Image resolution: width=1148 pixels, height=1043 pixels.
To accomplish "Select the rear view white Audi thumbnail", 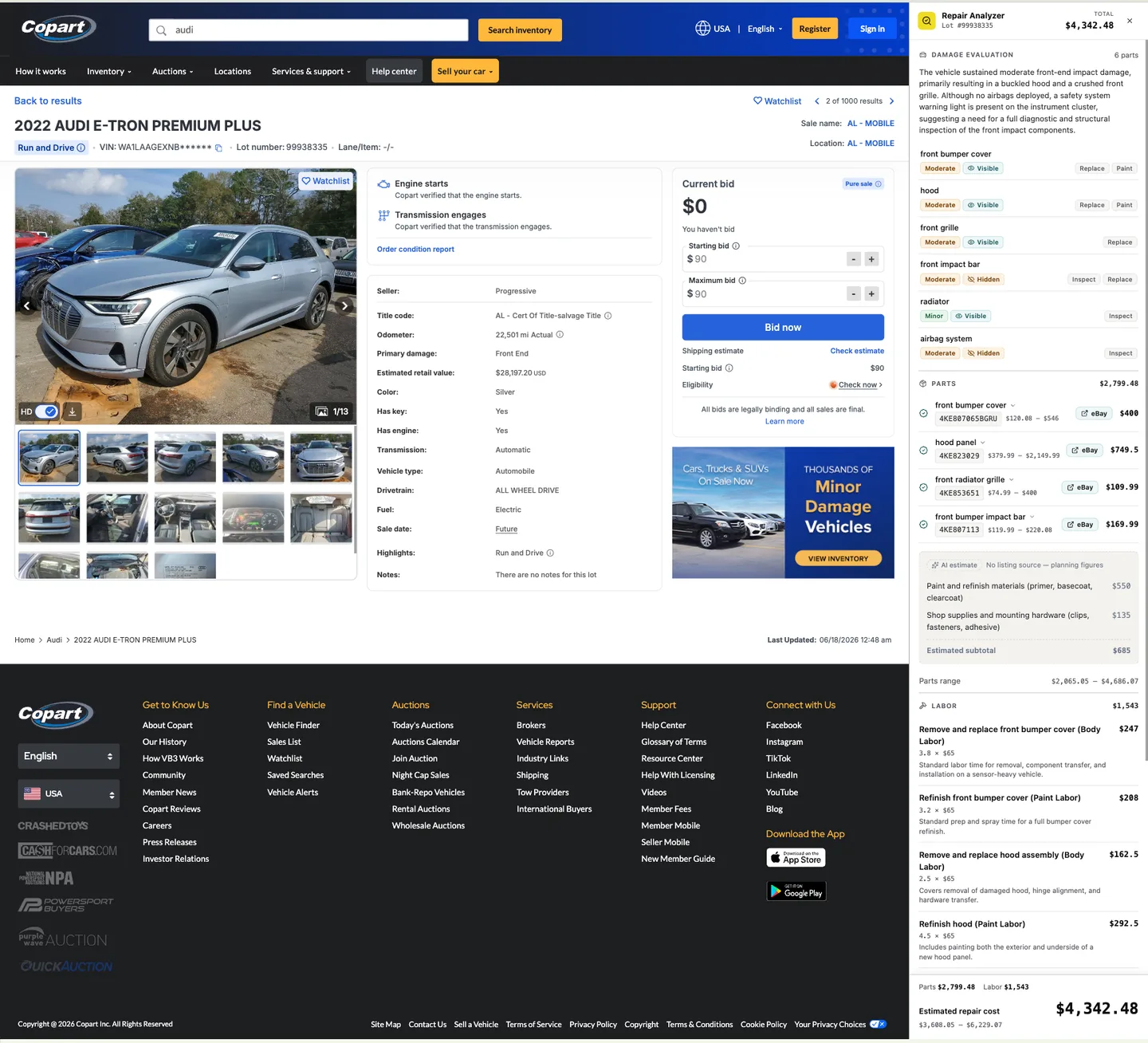I will tap(49, 518).
